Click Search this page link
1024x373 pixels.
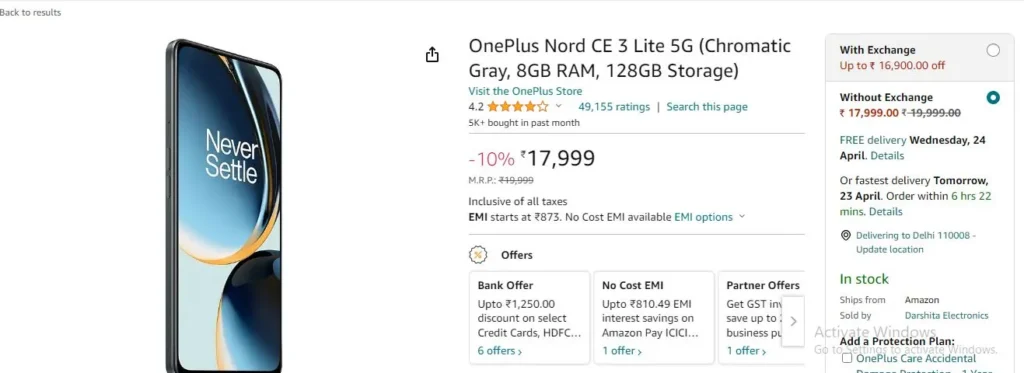click(707, 106)
